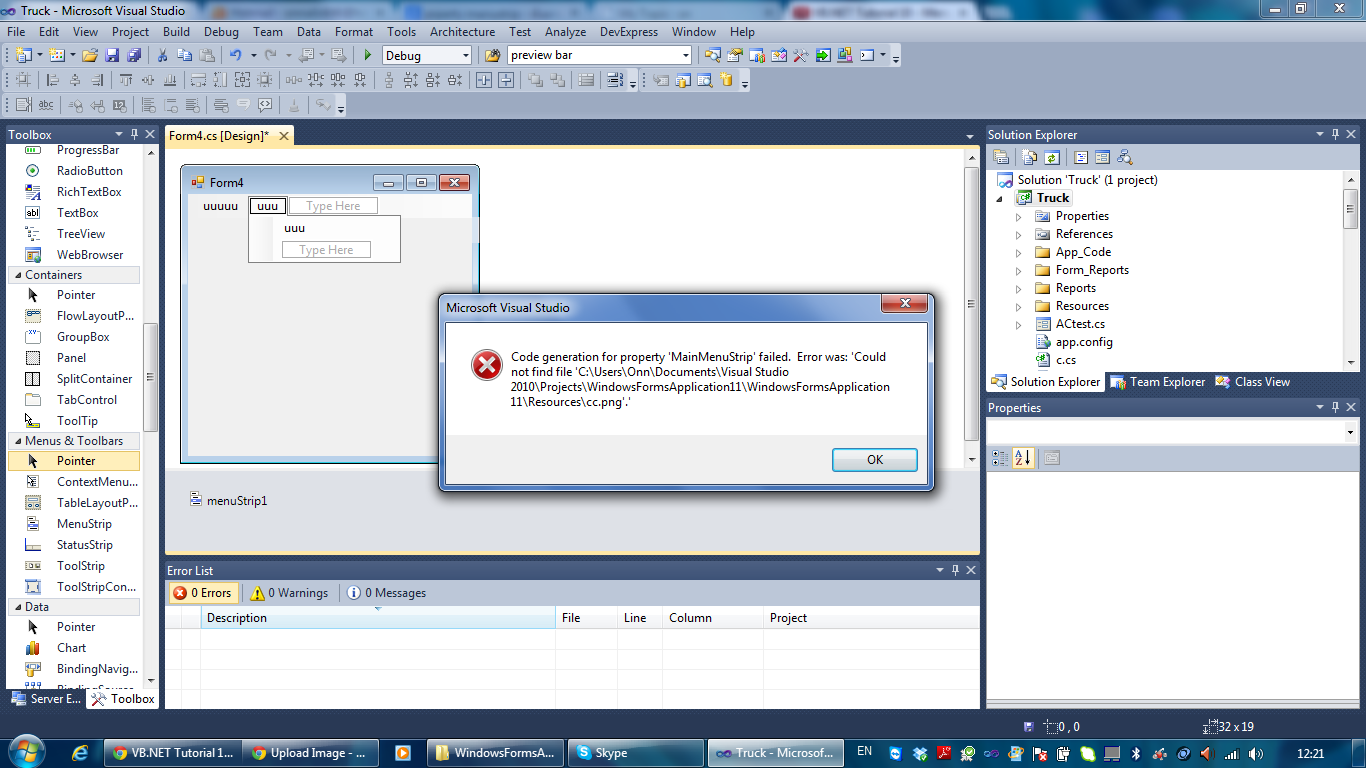Select TabControl in Toolbox
This screenshot has width=1366, height=768.
coord(74,400)
